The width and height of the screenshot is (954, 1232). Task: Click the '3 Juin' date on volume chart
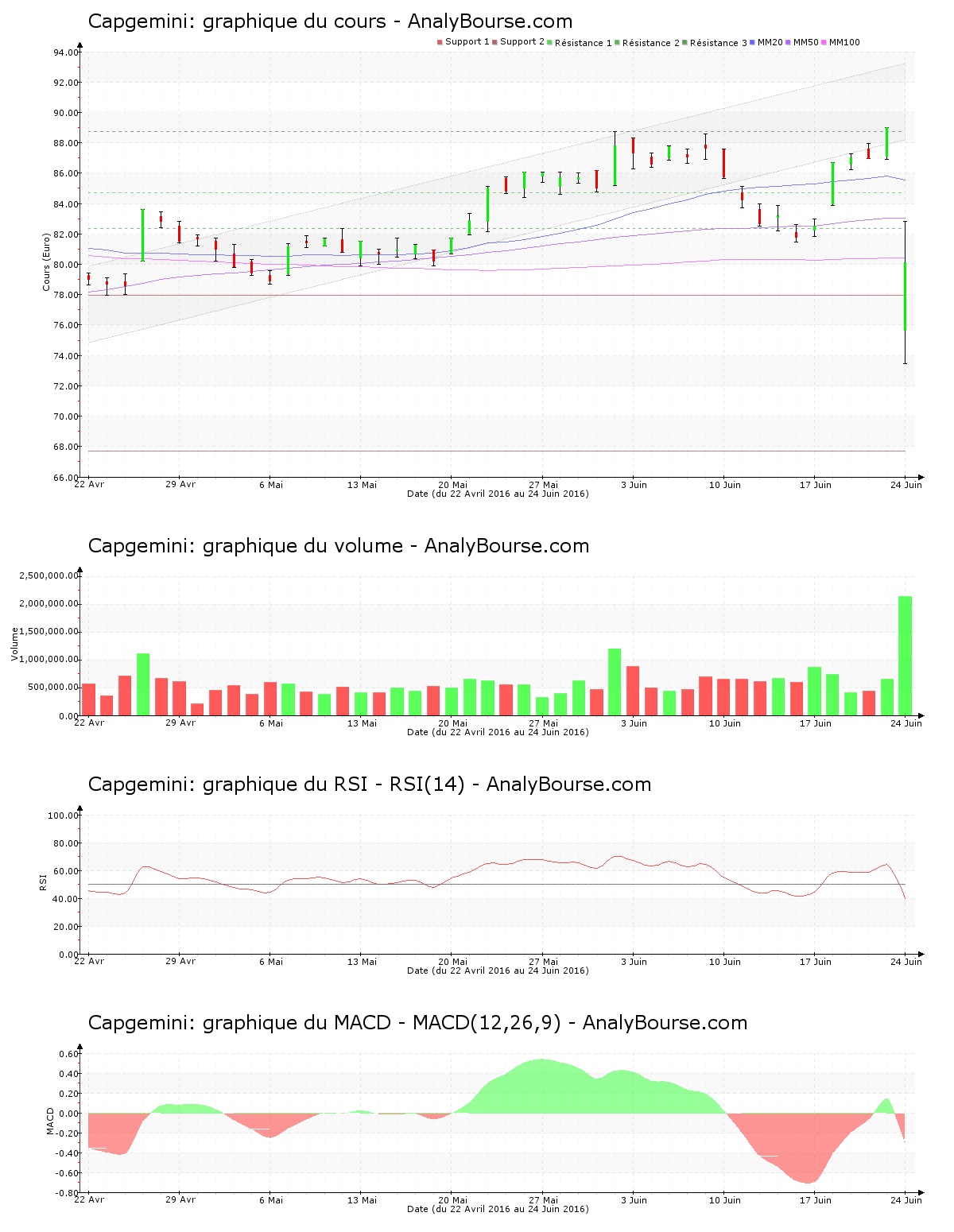(x=634, y=723)
